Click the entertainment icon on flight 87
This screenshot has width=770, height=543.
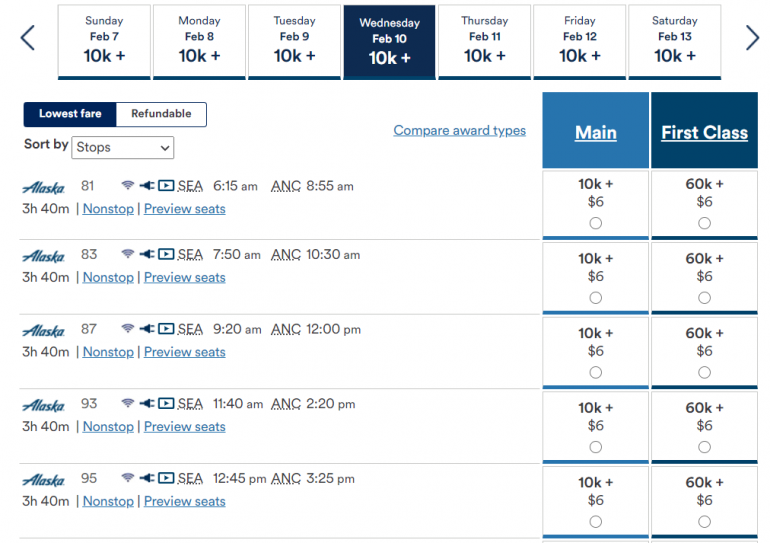tap(166, 329)
